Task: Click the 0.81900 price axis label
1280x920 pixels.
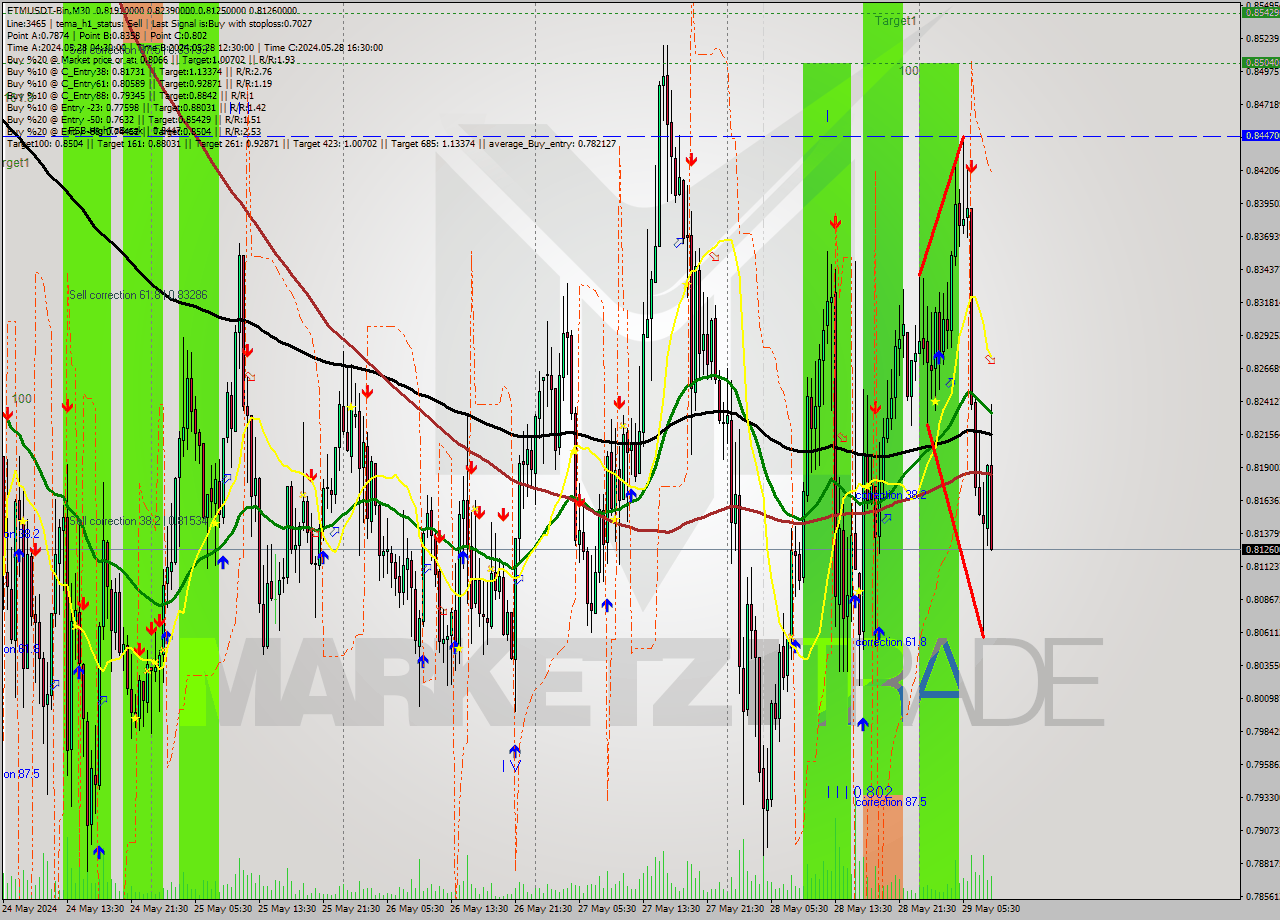Action: [x=1261, y=467]
